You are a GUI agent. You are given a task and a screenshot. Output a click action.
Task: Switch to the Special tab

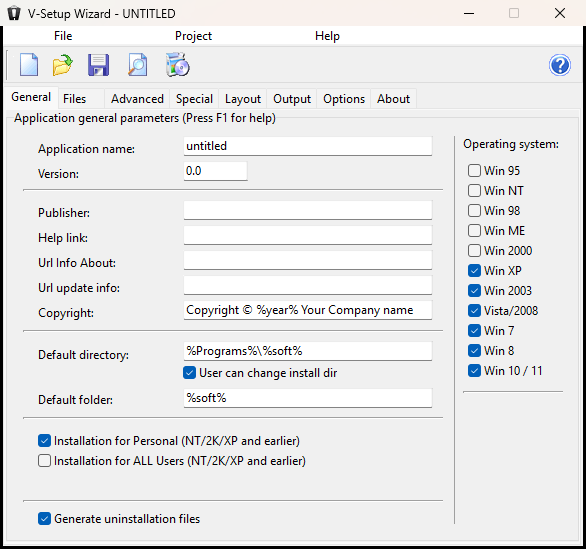click(x=194, y=99)
